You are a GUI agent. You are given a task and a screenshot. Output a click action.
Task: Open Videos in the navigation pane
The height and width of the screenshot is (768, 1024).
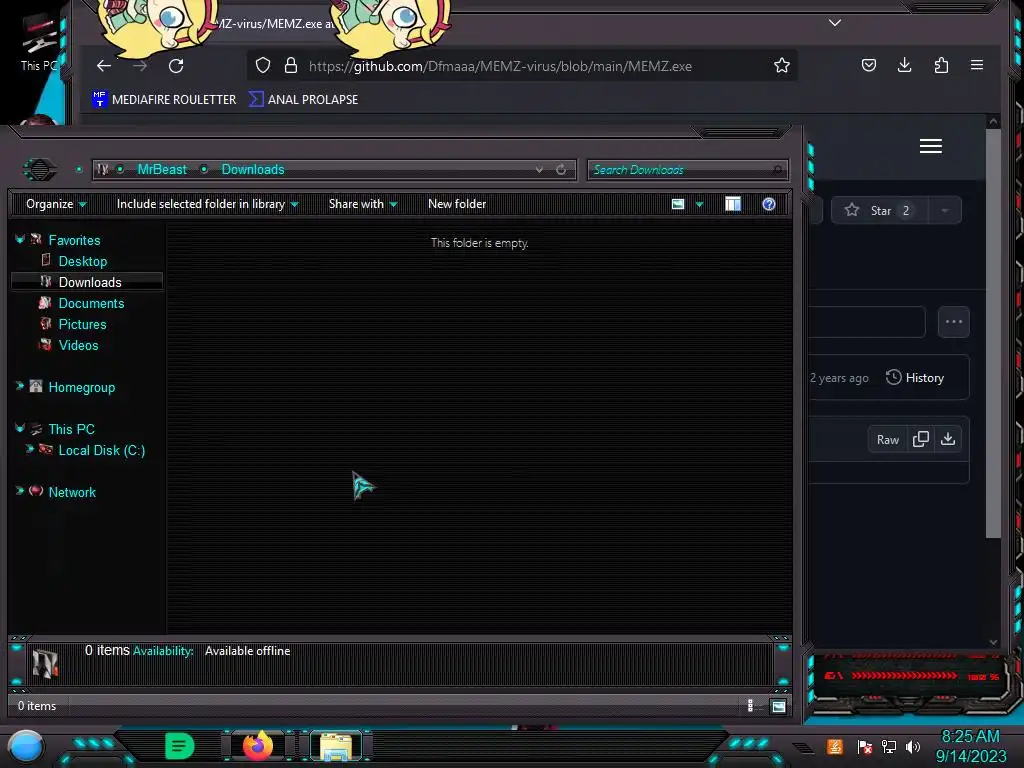click(78, 345)
